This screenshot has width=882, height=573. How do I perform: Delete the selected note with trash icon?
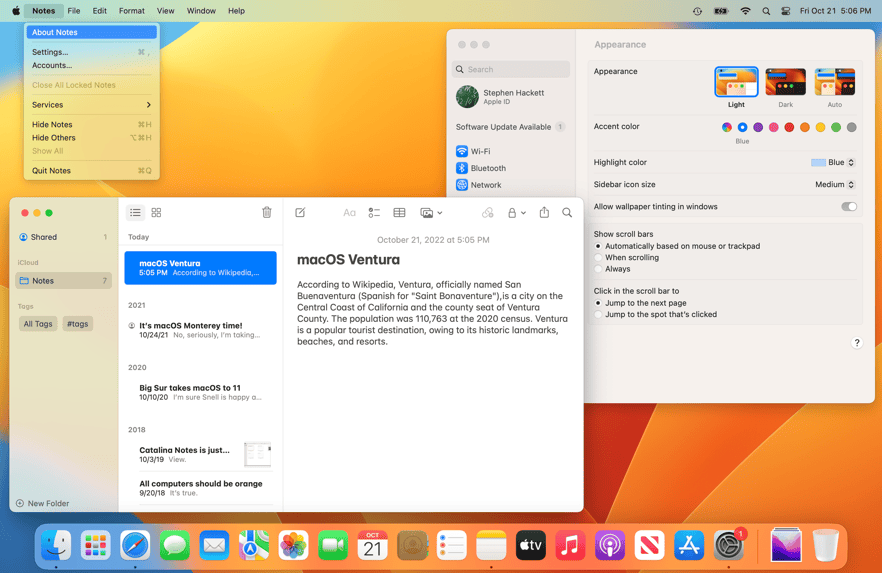267,213
